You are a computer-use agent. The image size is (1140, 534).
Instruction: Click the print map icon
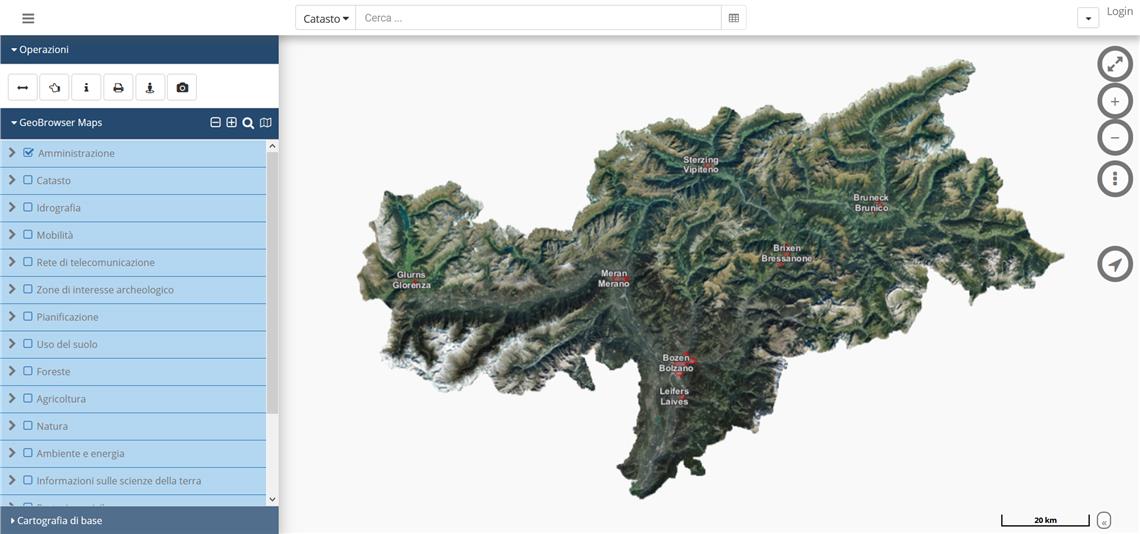(118, 88)
